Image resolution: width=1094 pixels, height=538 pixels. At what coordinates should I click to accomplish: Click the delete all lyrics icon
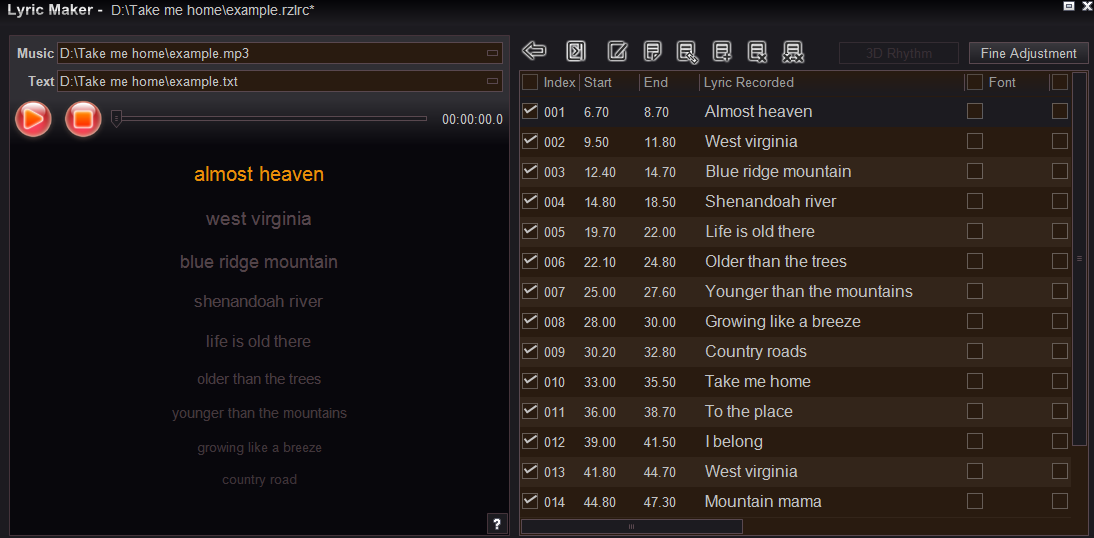tap(793, 52)
